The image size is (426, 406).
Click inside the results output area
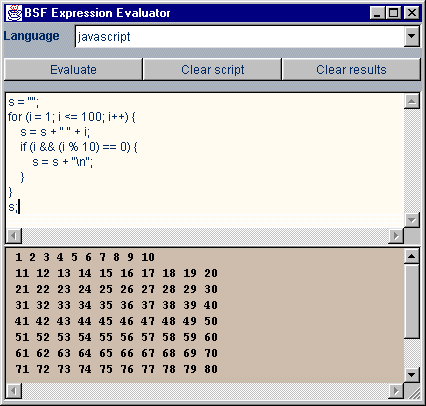tap(205, 315)
